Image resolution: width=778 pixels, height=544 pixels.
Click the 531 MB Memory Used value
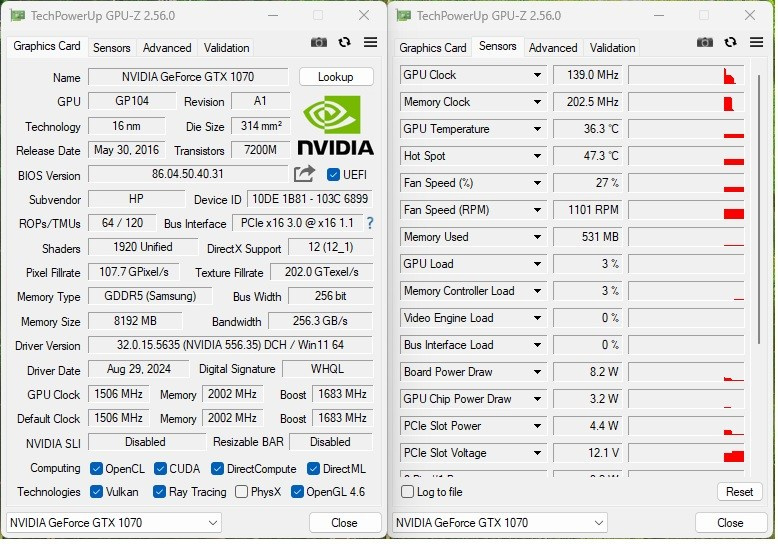(x=588, y=237)
